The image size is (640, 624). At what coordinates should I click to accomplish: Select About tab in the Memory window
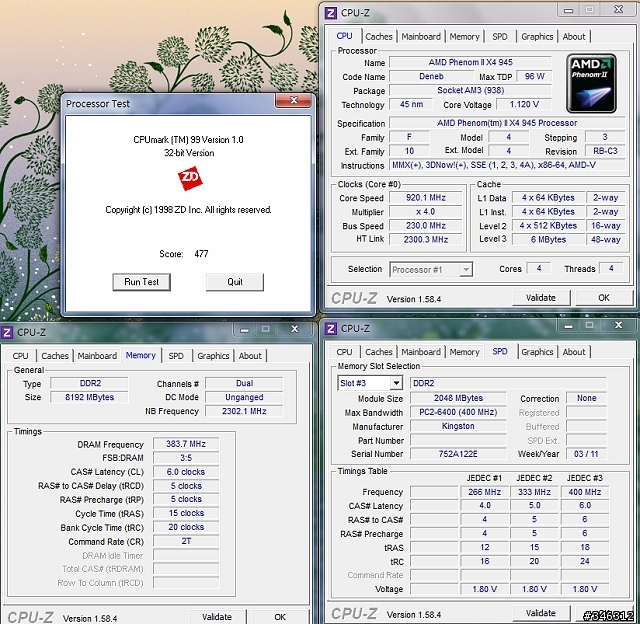point(250,355)
